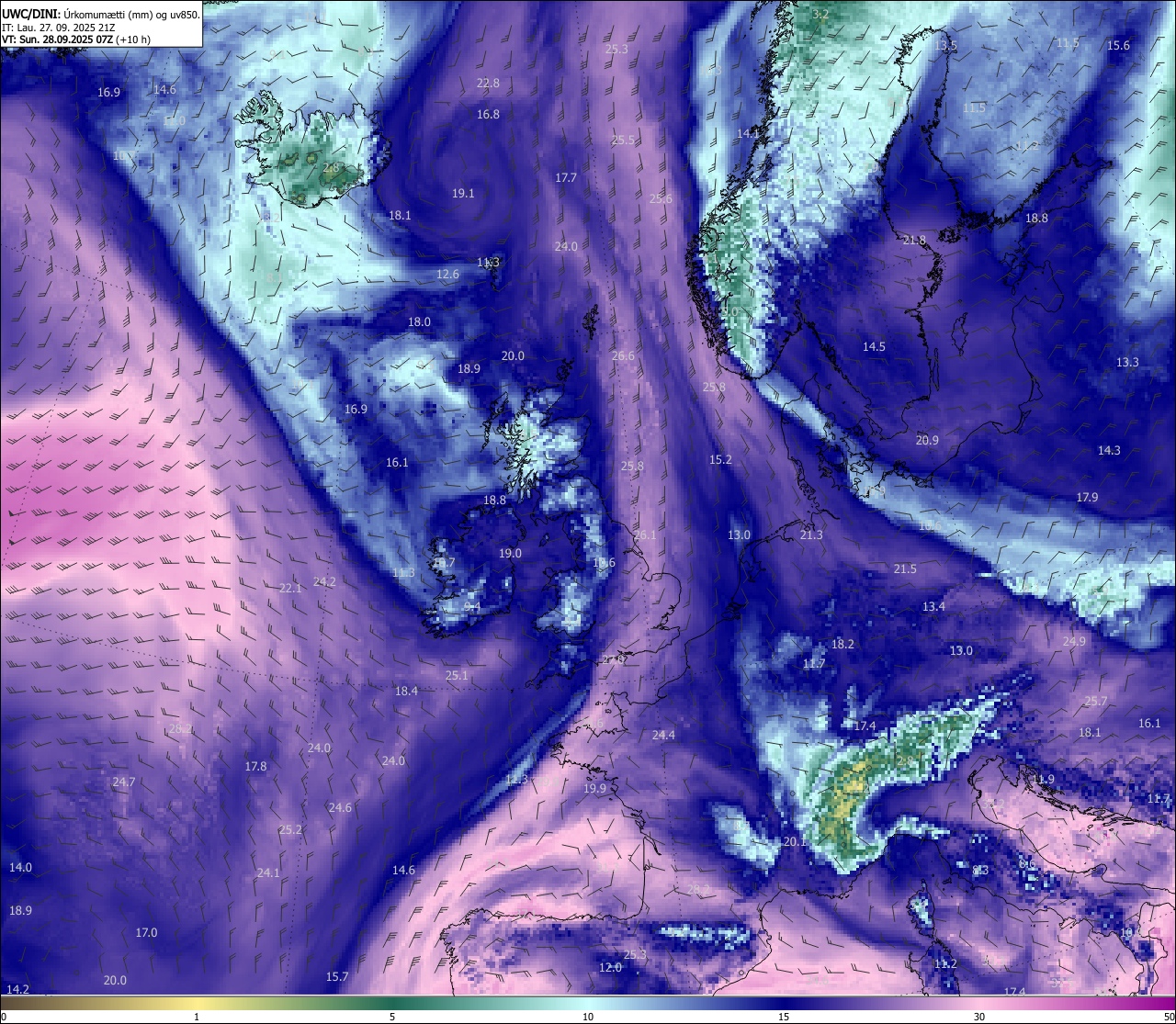Click the 14.3 map value
The height and width of the screenshot is (1024, 1176).
coord(1109,450)
